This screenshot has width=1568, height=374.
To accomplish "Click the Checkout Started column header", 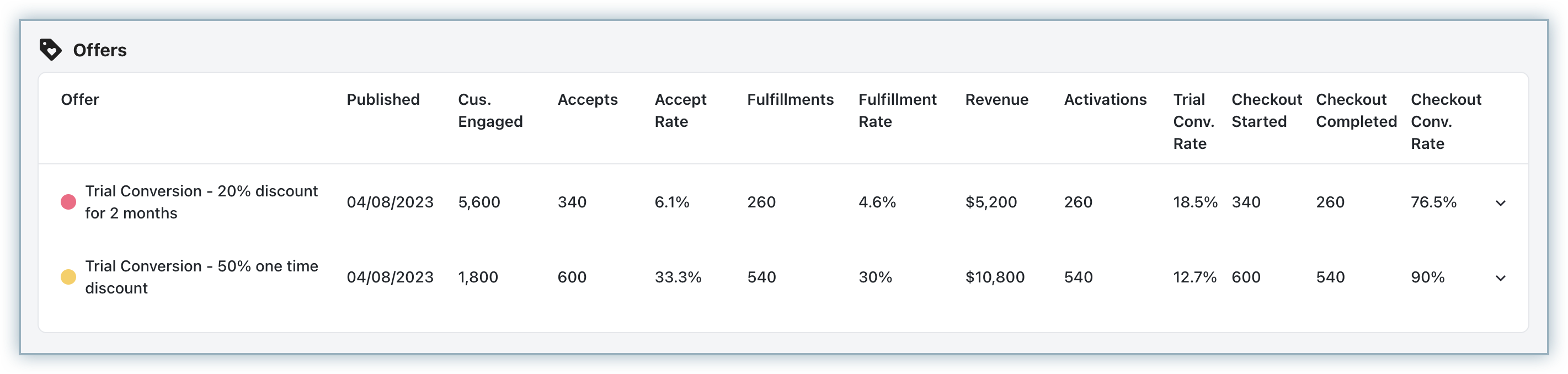I will pos(1266,111).
